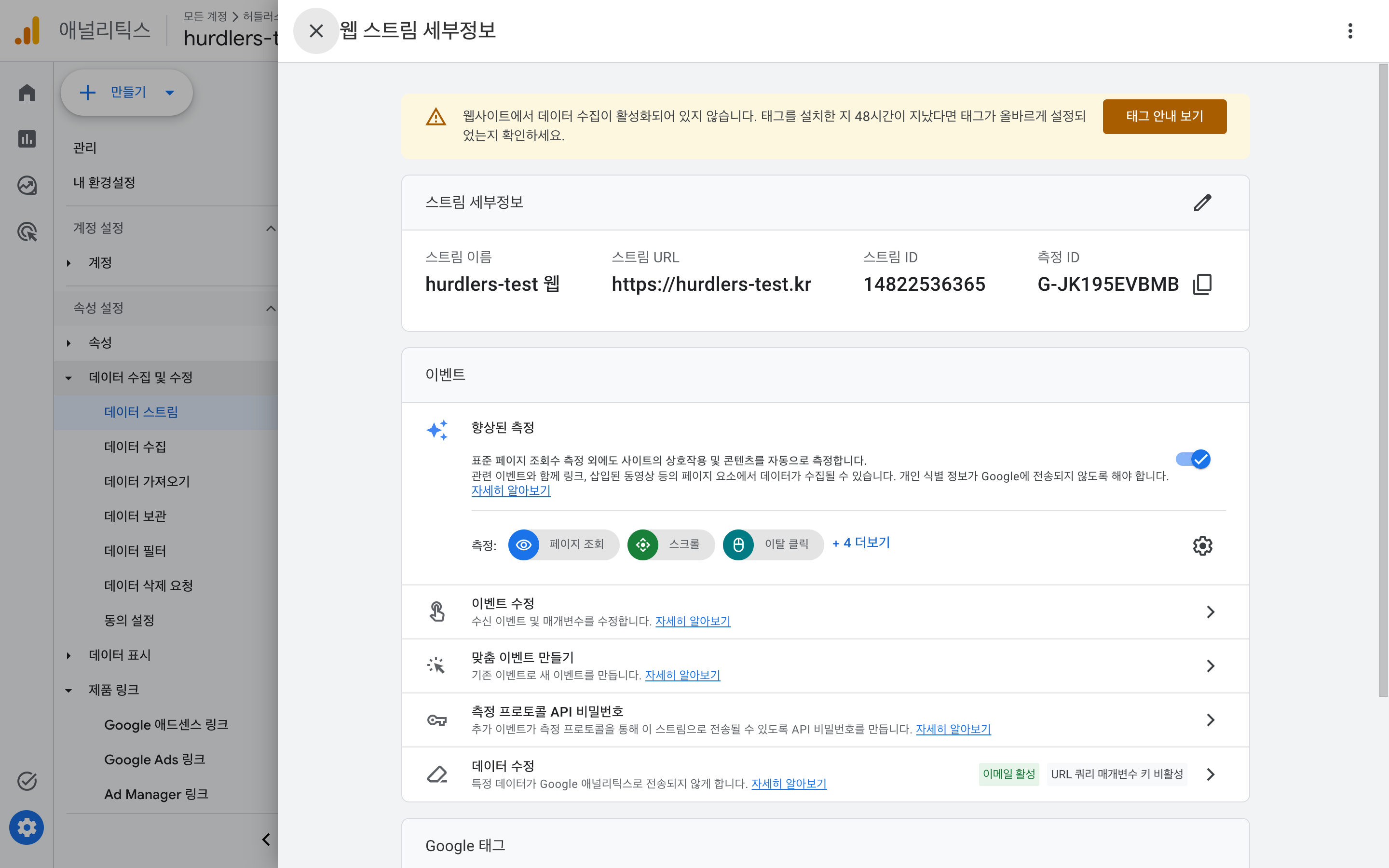Select 관리 in the sidebar
The image size is (1389, 868).
click(x=84, y=148)
